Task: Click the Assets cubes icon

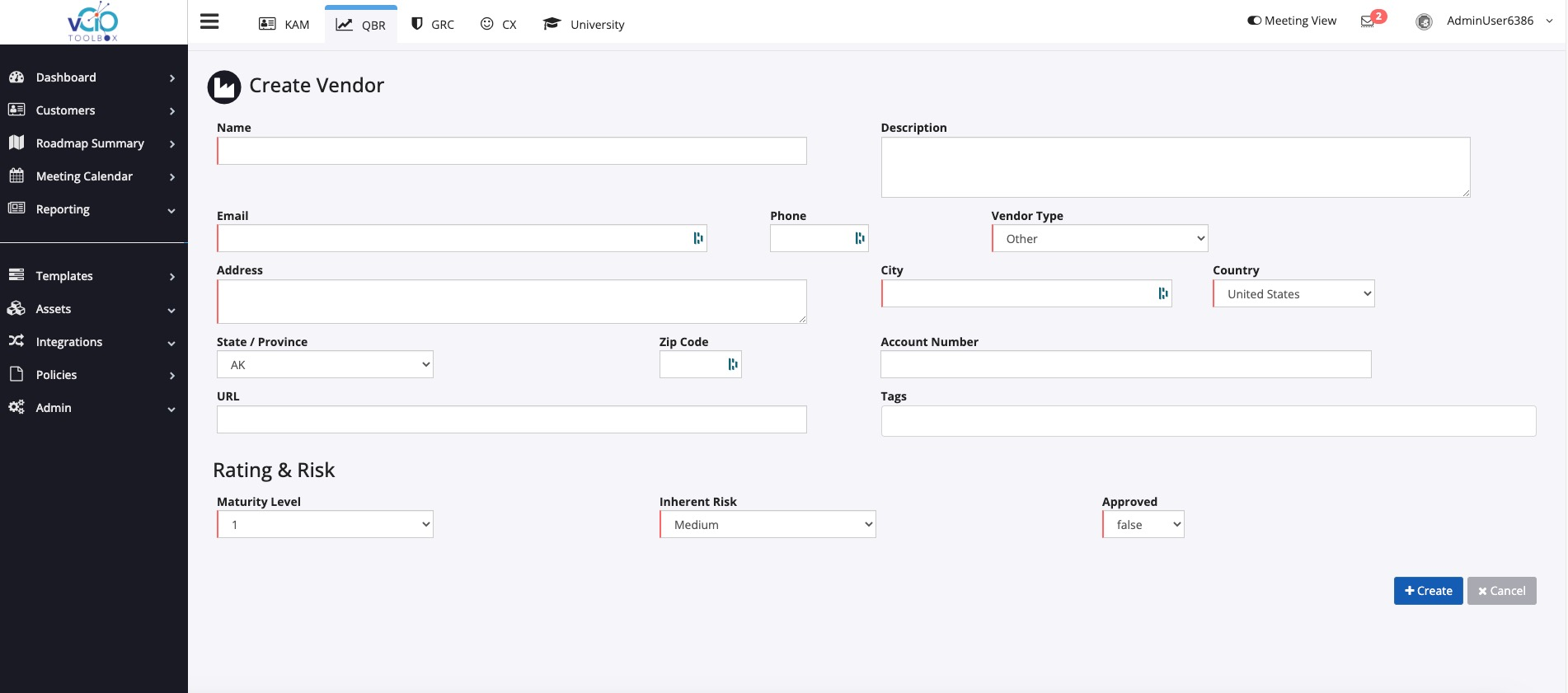Action: click(x=16, y=308)
